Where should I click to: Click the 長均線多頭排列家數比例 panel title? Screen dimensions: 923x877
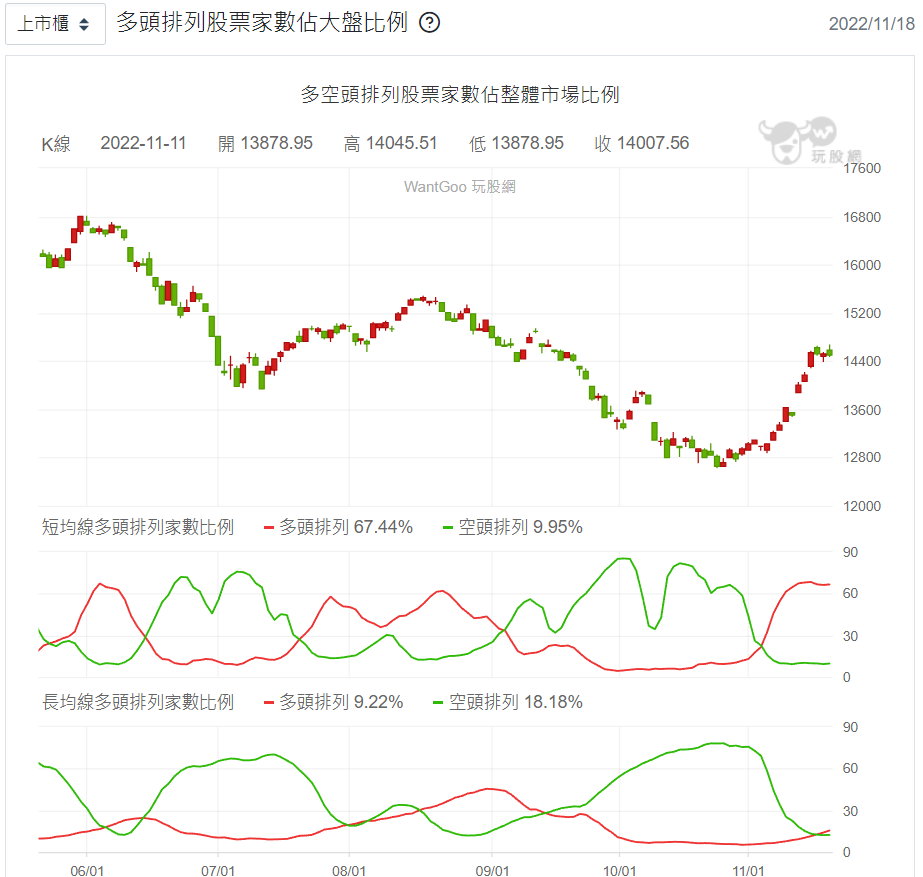click(138, 702)
